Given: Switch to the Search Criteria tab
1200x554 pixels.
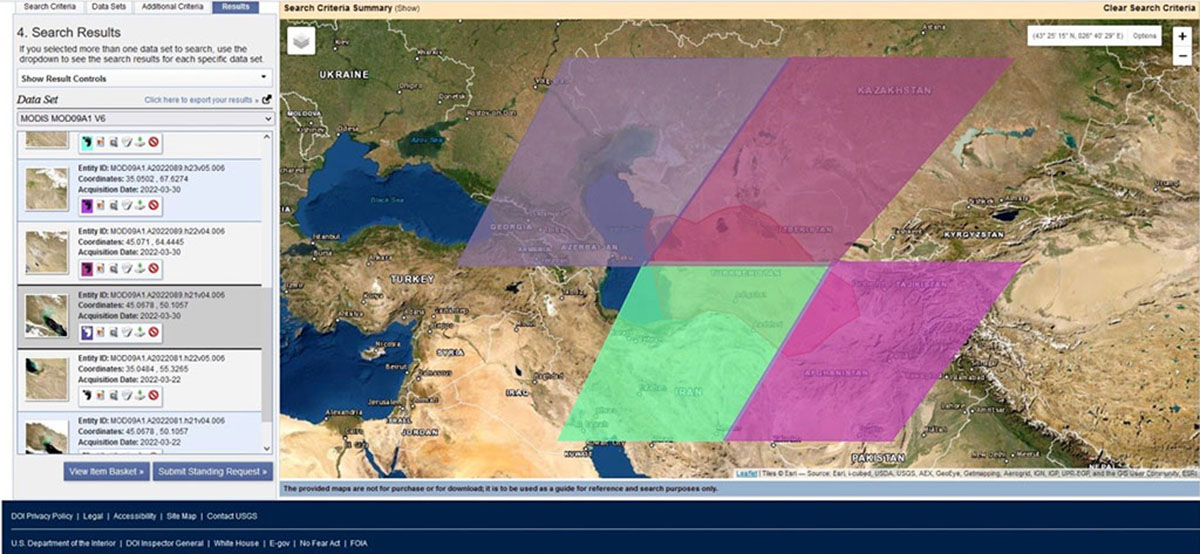Looking at the screenshot, I should (x=43, y=7).
